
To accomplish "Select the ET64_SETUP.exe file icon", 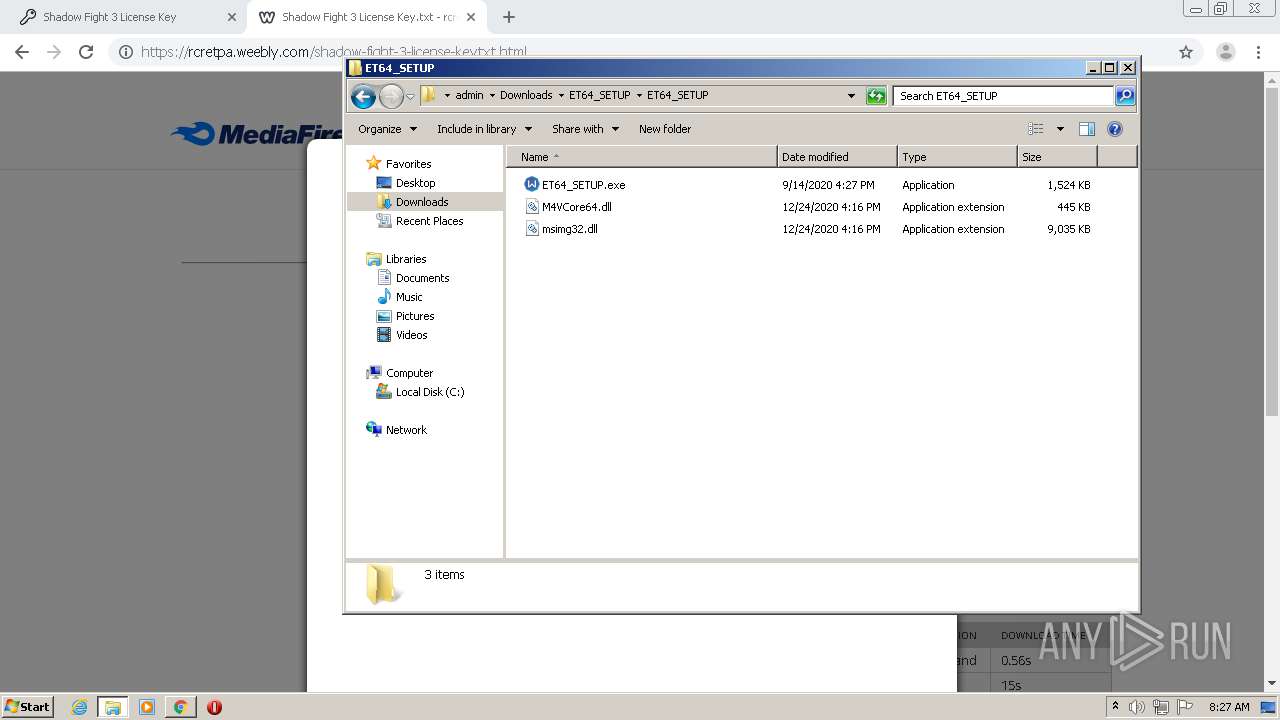I will point(532,185).
